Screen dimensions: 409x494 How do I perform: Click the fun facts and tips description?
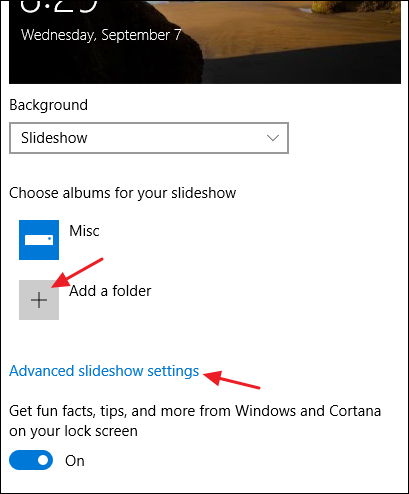point(195,421)
